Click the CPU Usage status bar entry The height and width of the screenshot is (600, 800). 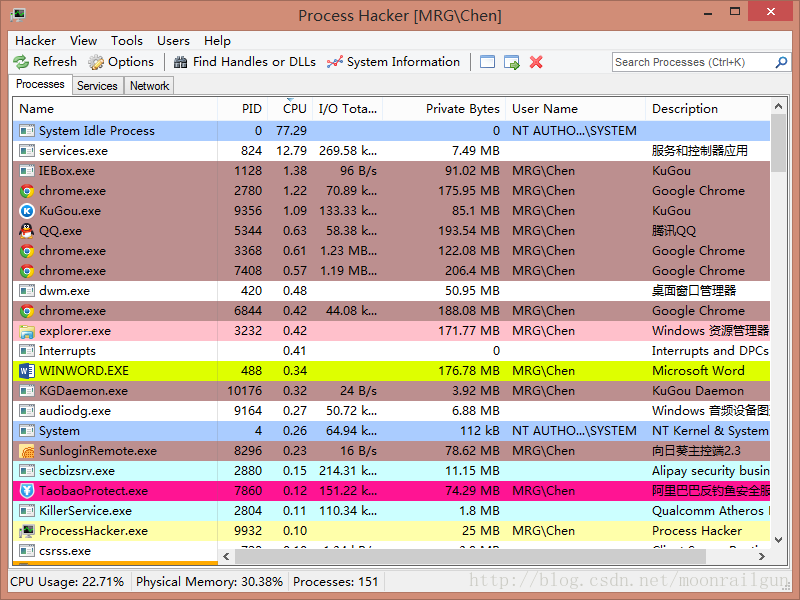point(67,582)
